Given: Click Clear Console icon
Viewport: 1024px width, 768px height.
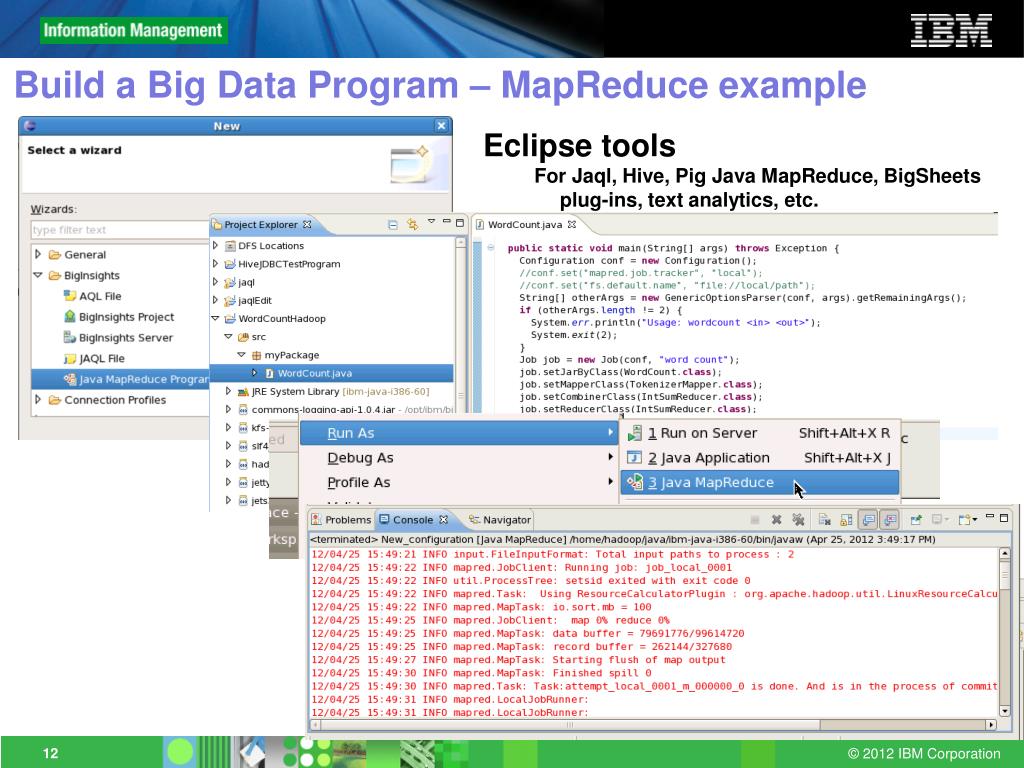Looking at the screenshot, I should point(825,520).
